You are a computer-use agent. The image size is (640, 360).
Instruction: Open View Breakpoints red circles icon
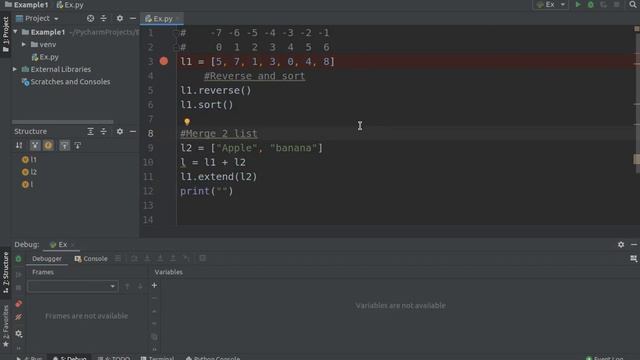(18, 304)
